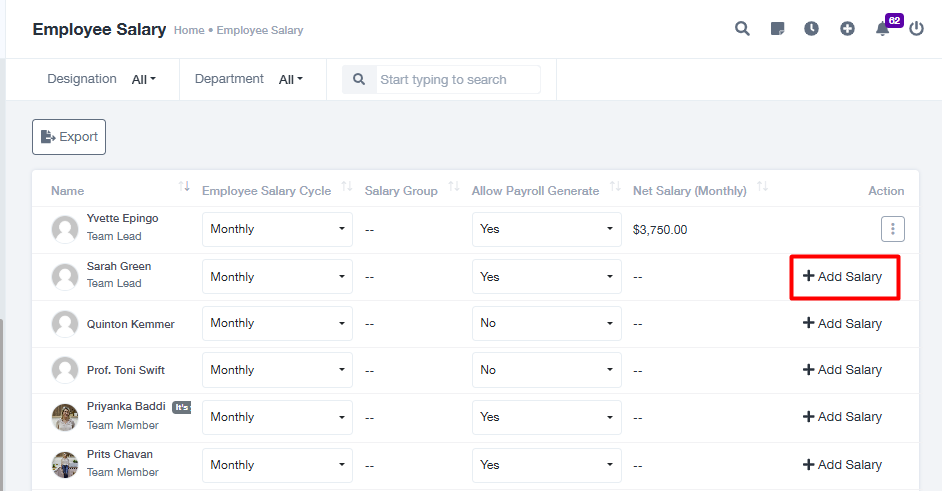Click the magnifier icon beside search box

[x=359, y=79]
